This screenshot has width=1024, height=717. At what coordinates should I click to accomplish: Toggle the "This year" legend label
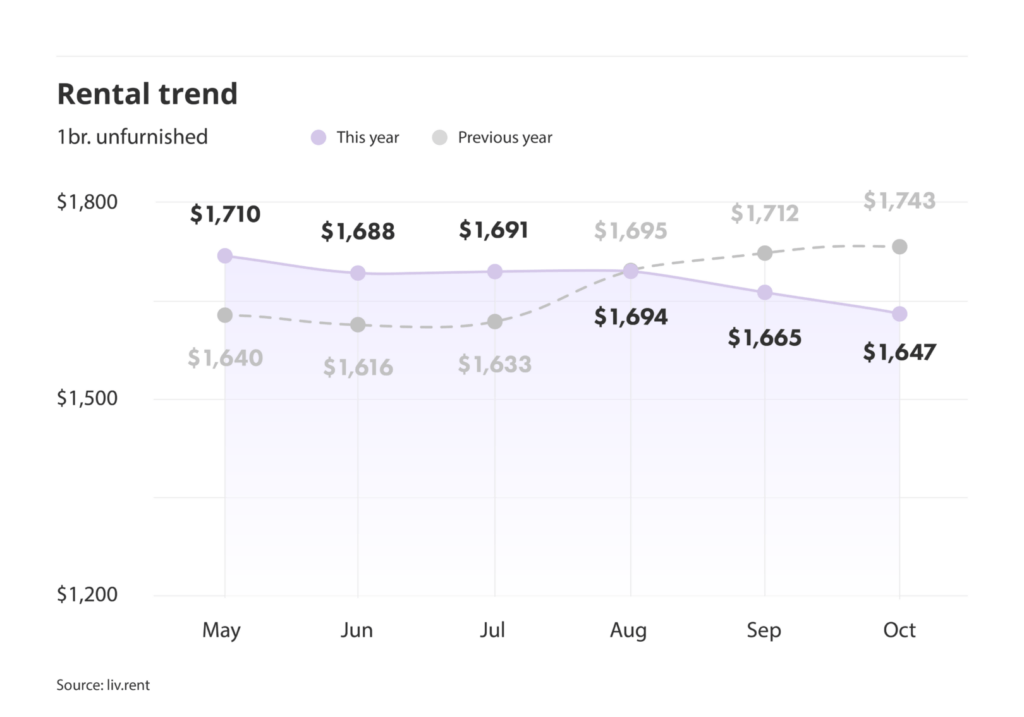[368, 138]
